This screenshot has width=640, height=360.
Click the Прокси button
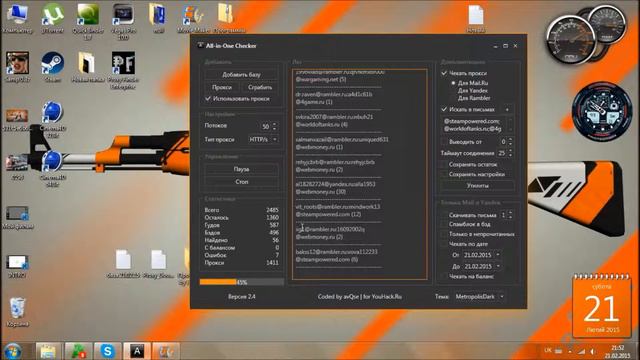222,87
